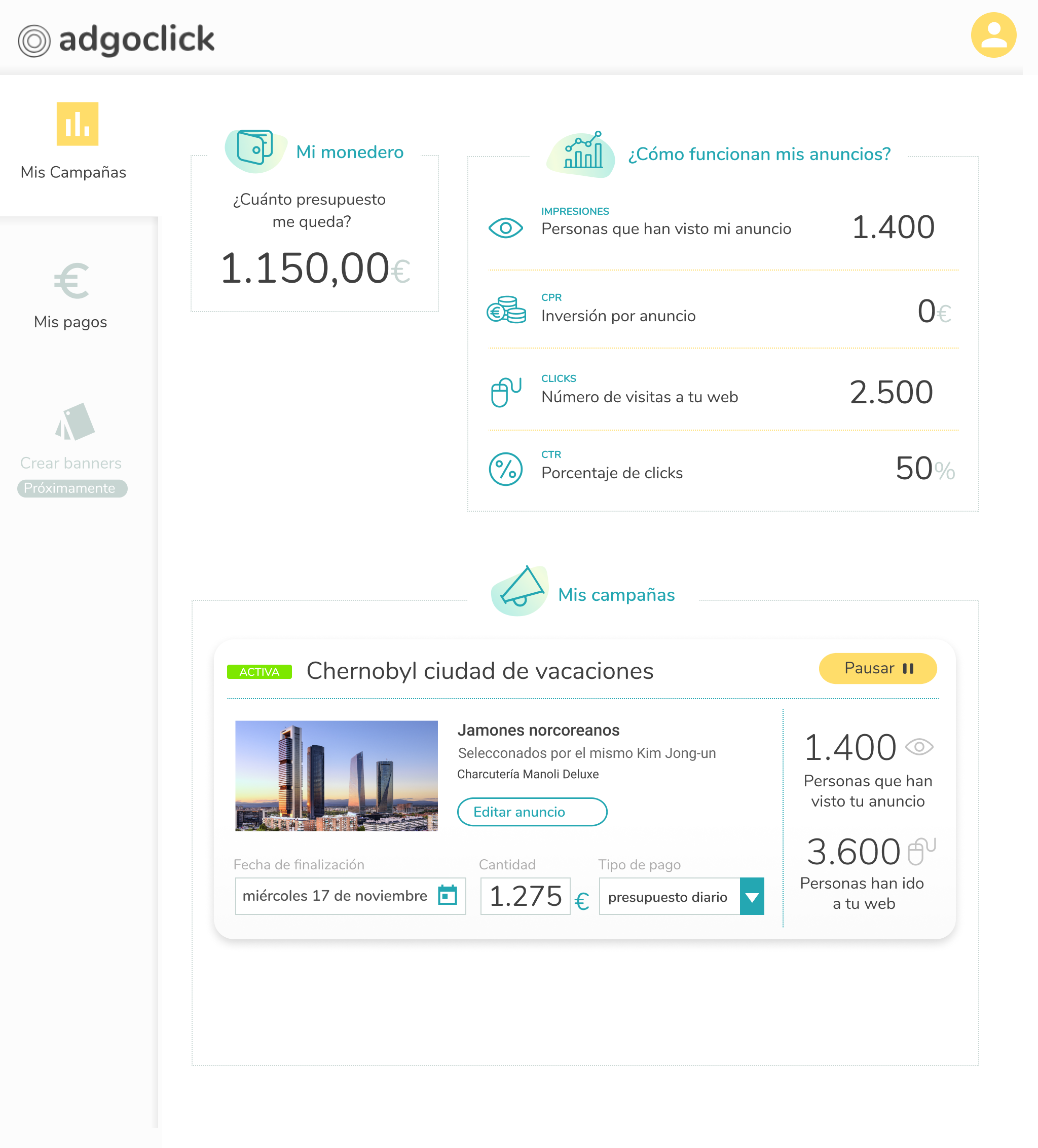Go to Mis pagos section
The width and height of the screenshot is (1038, 1148).
(x=70, y=322)
